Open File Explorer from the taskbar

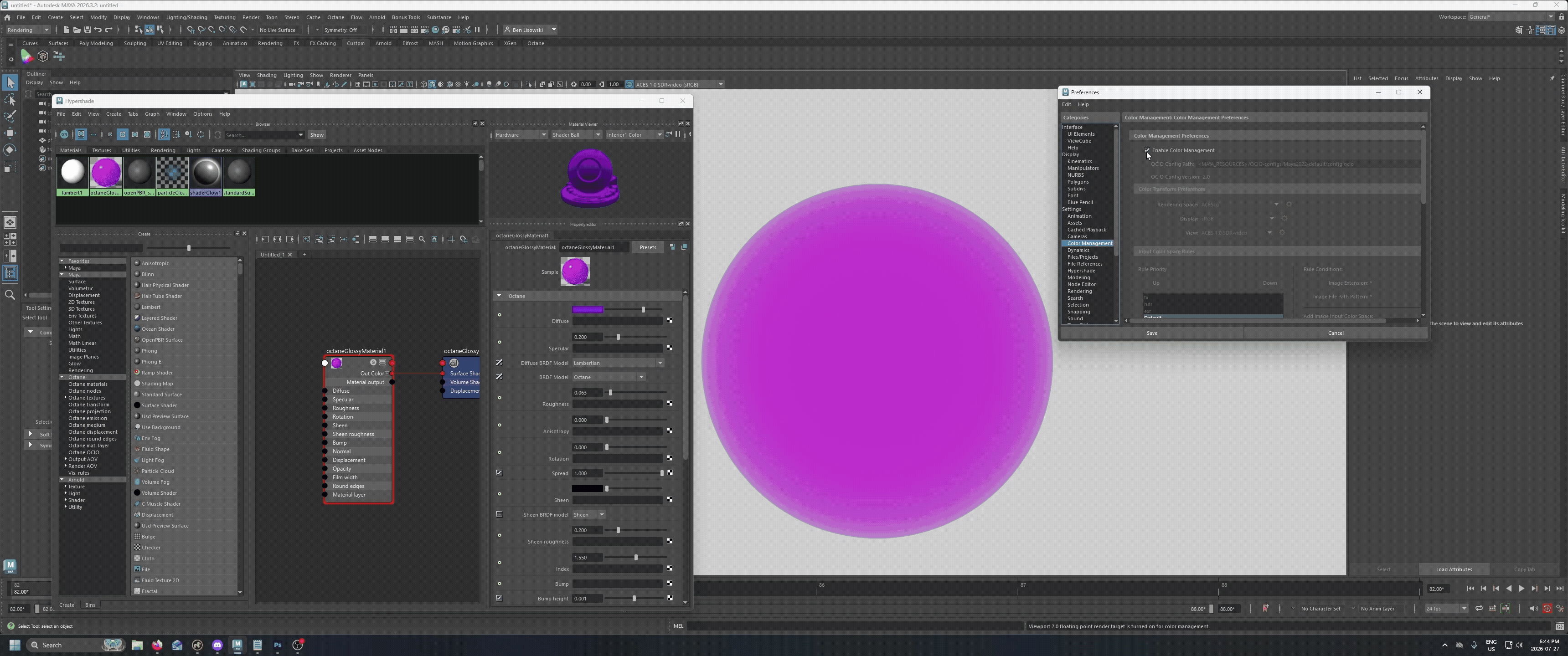[137, 645]
